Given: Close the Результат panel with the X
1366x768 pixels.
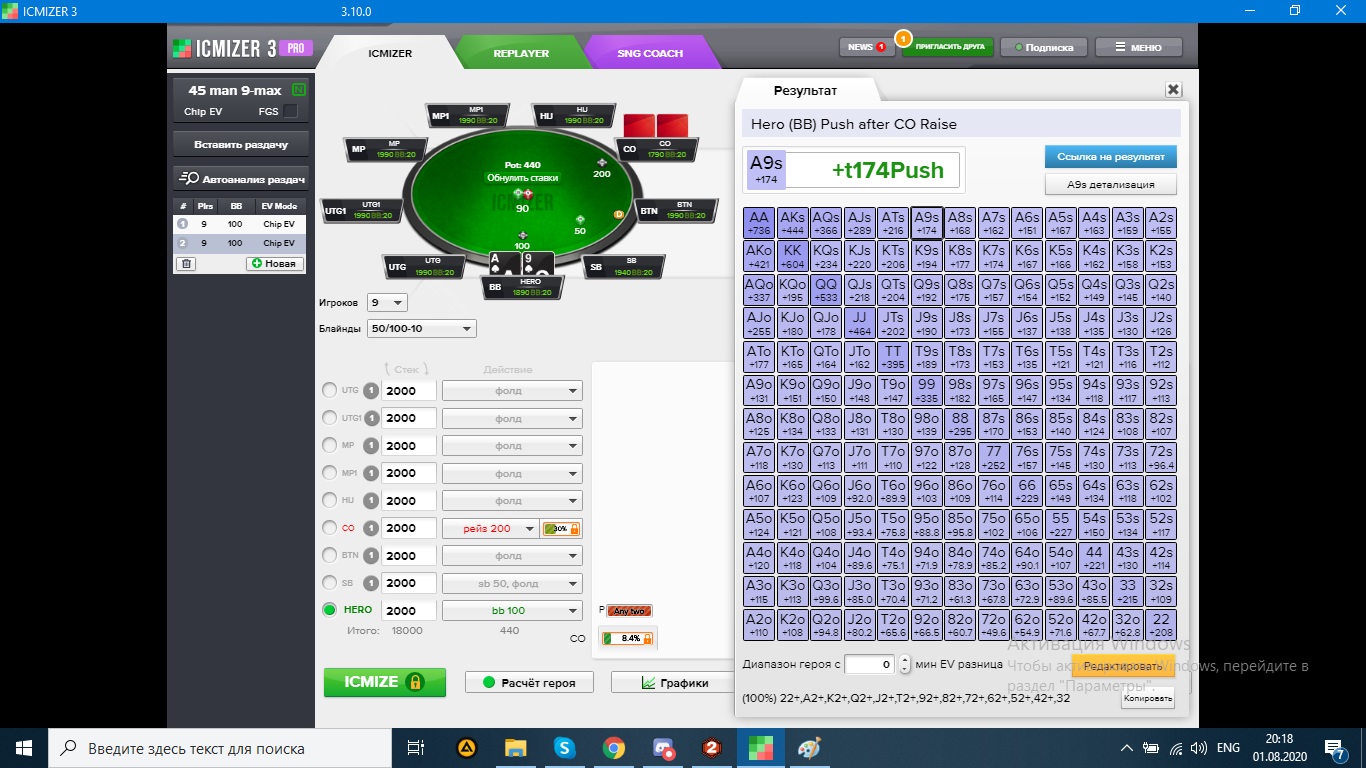Looking at the screenshot, I should coord(1173,90).
